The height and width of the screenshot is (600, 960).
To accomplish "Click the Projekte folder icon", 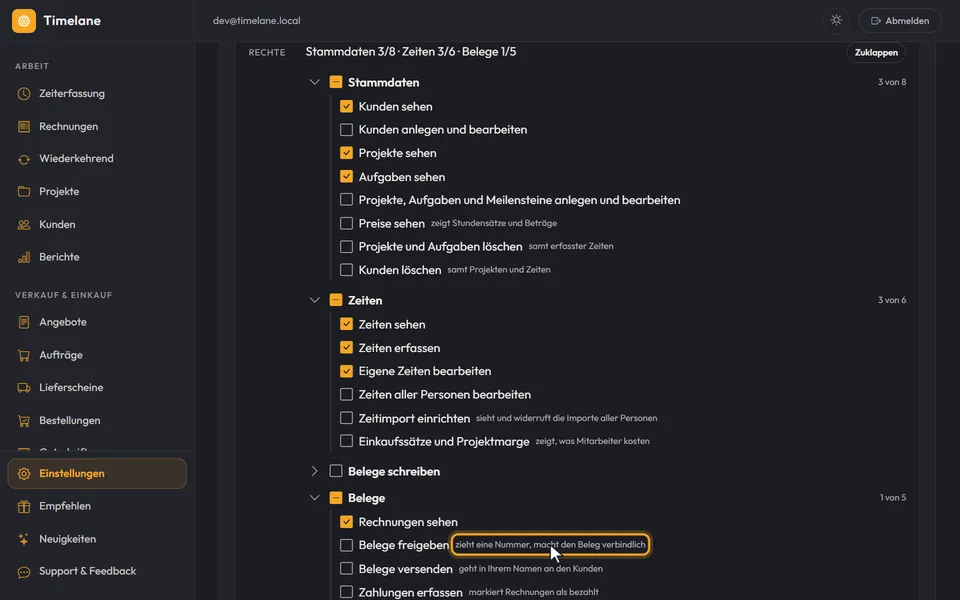I will (x=24, y=192).
